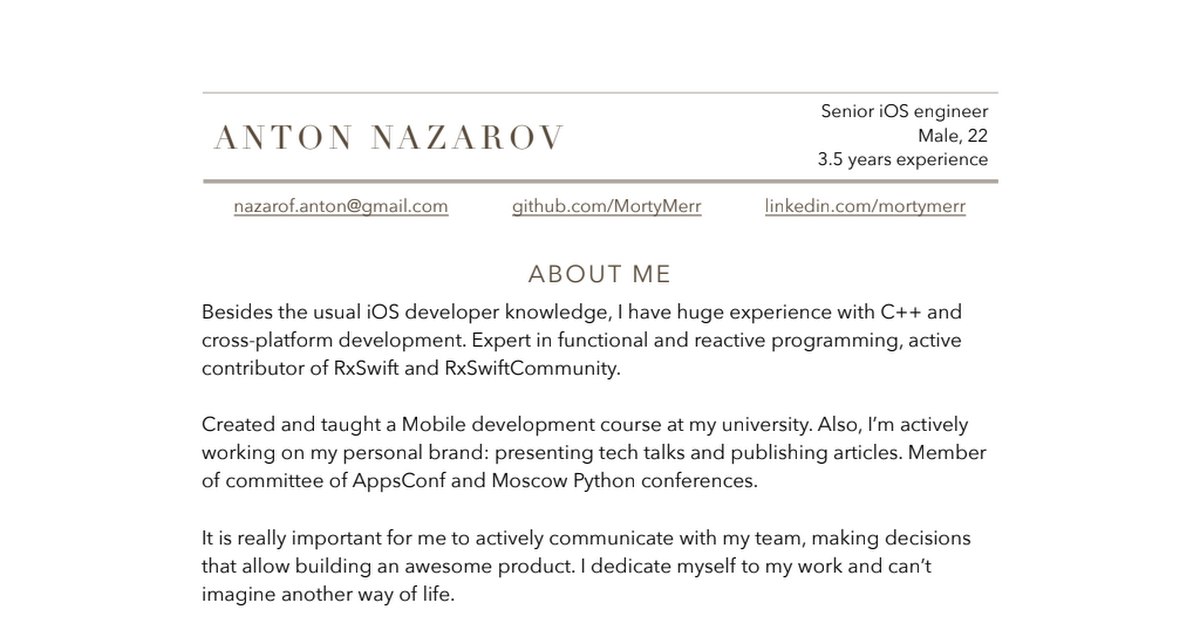Click the ANTON NAZAROV name heading
This screenshot has width=1200, height=630.
click(389, 138)
